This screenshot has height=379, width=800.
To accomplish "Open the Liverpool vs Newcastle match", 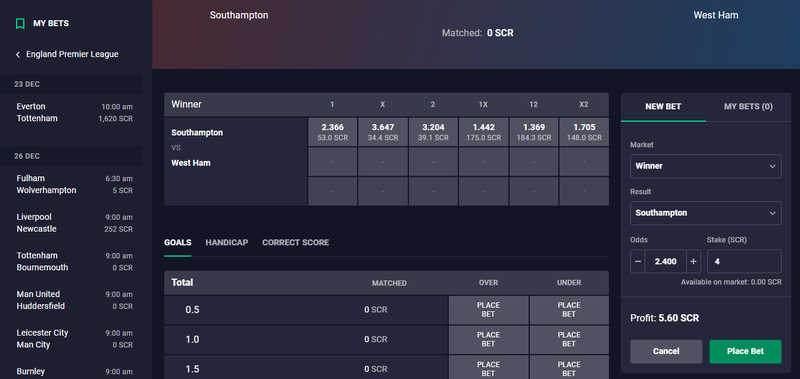I will [x=74, y=223].
